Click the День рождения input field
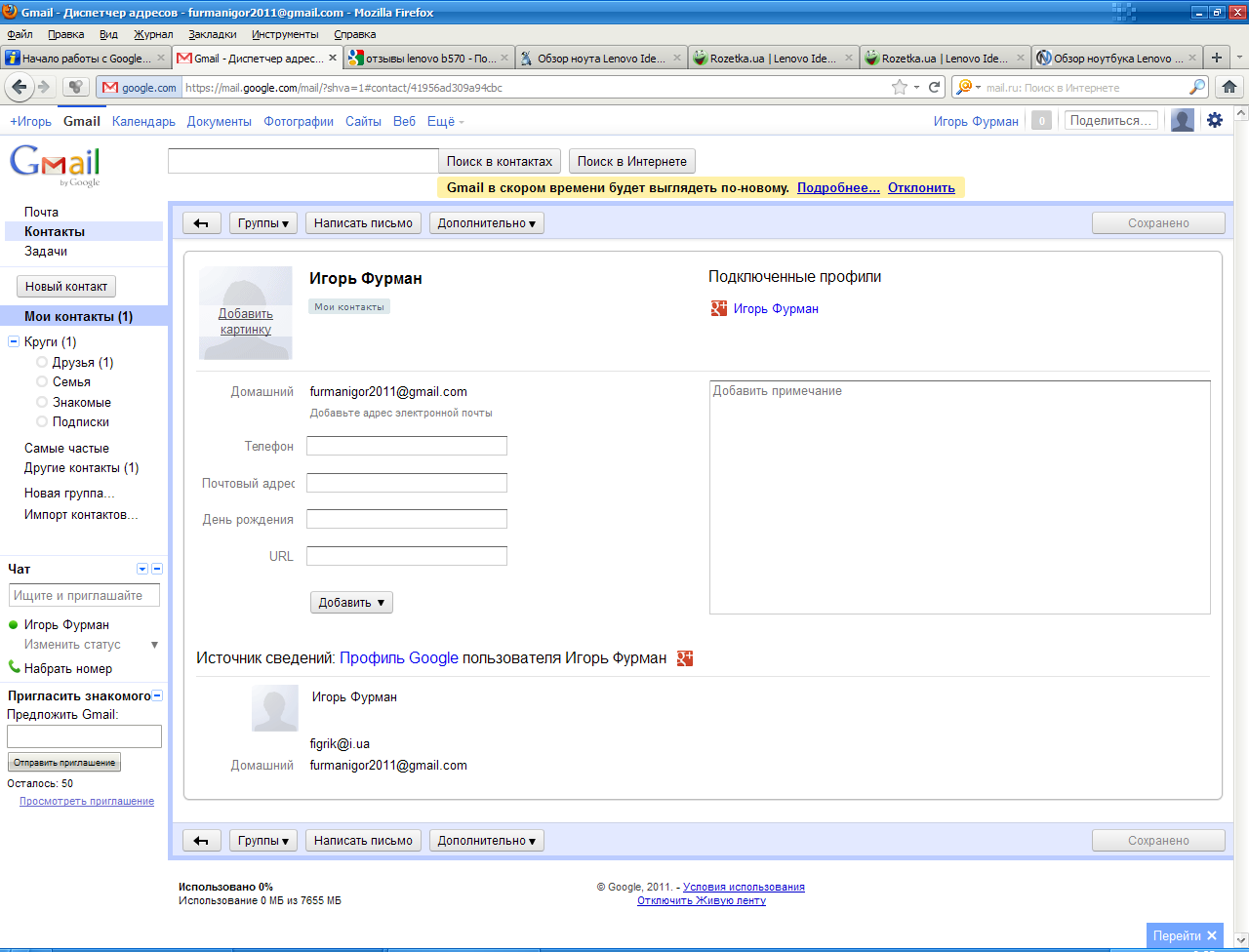The image size is (1249, 952). coord(407,519)
